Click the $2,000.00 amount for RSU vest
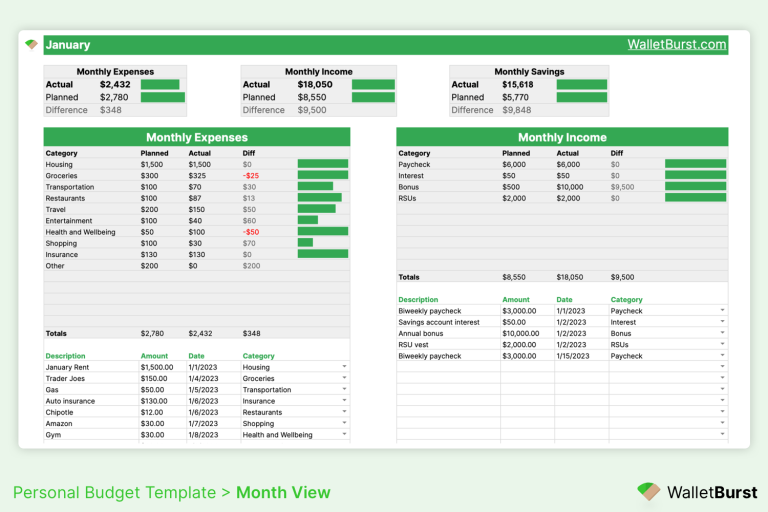768x512 pixels. click(519, 344)
